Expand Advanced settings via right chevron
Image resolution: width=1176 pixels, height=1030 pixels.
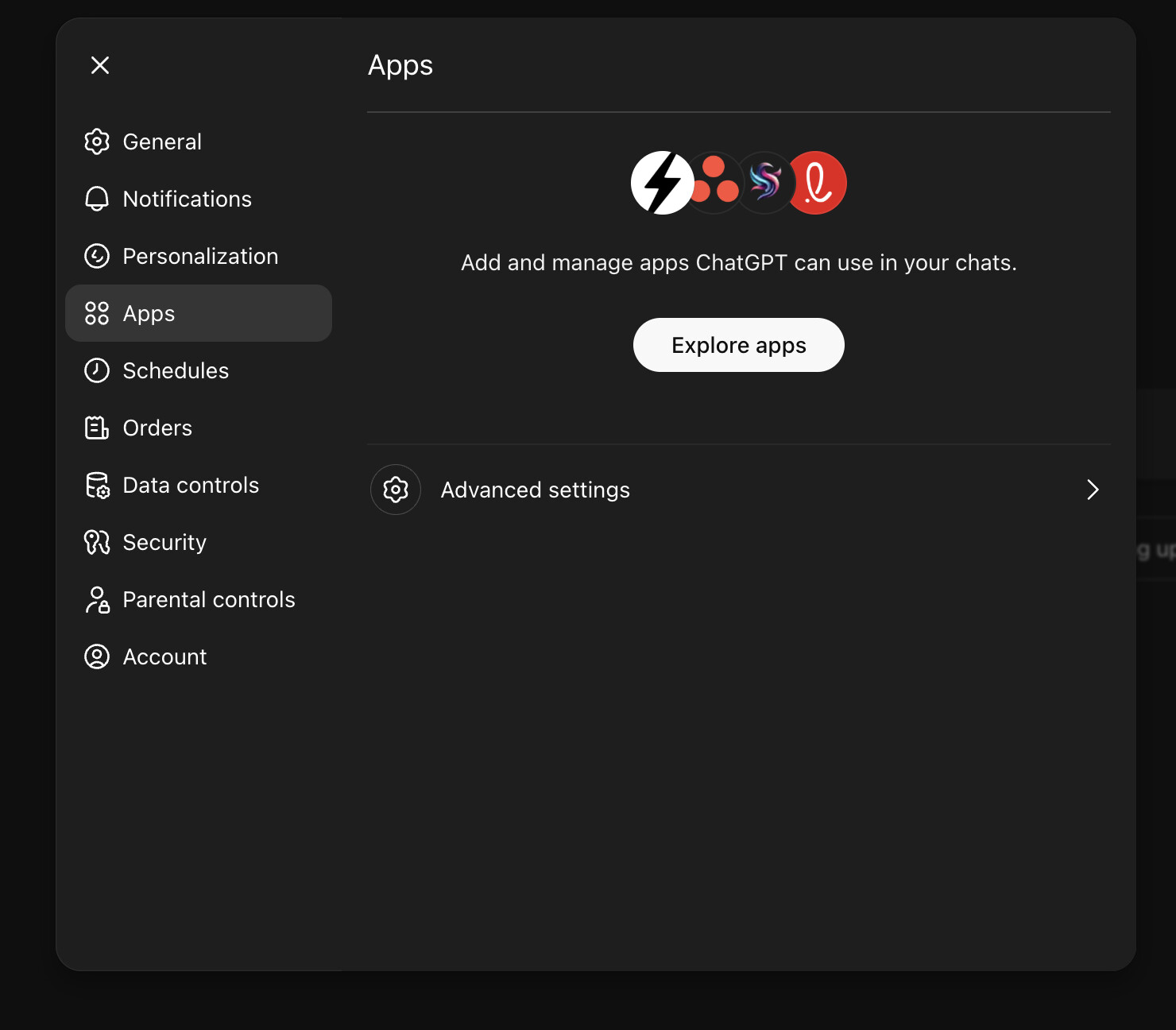(1093, 490)
